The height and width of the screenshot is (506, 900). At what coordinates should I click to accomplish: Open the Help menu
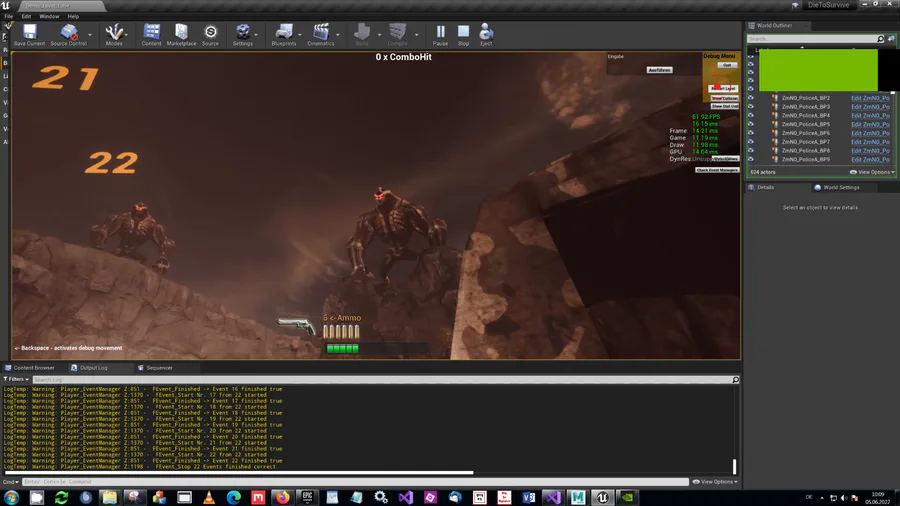click(73, 16)
